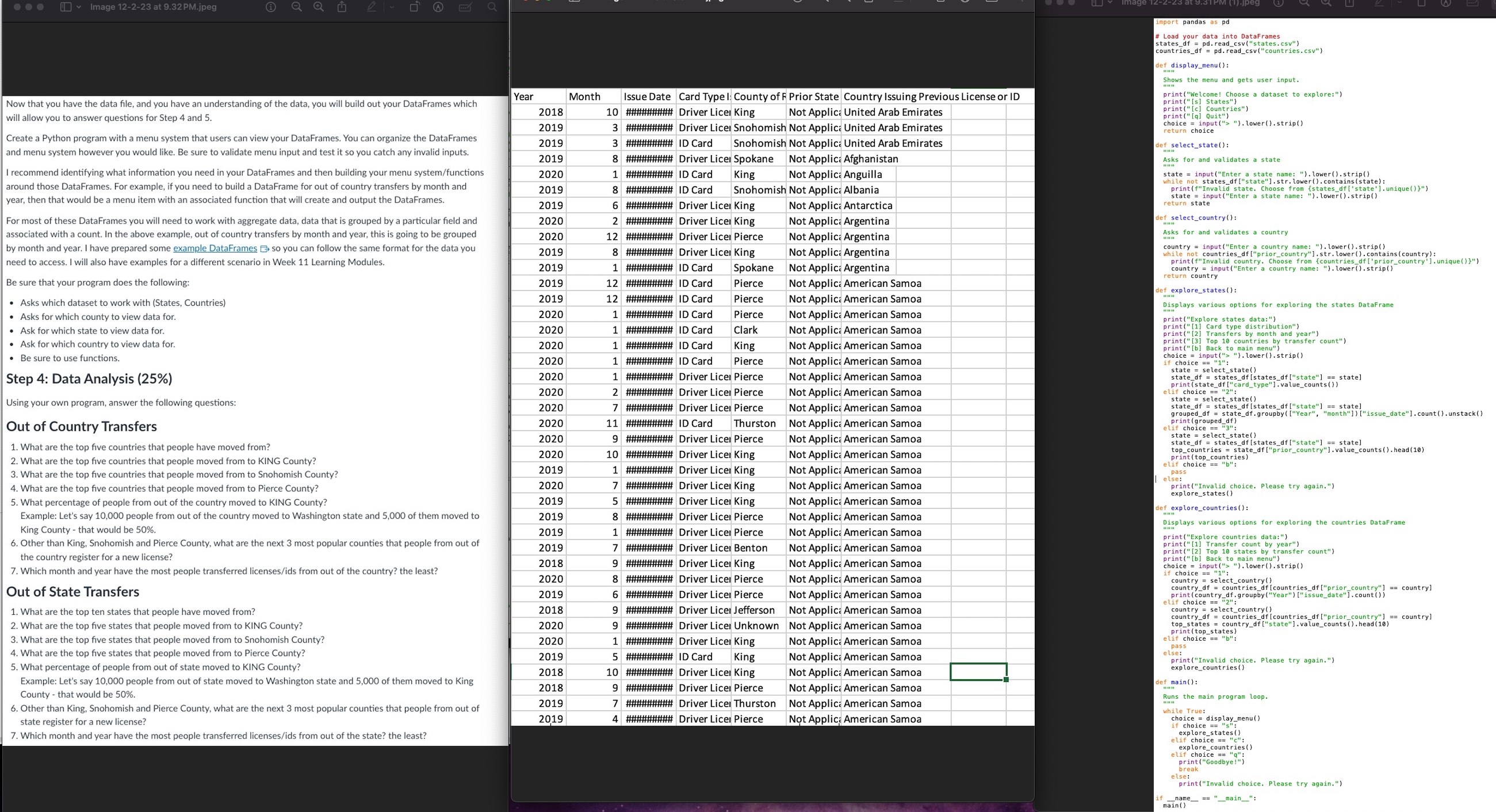Screen dimensions: 1496x812
Task: Open Share menu in left Preview window
Action: click(x=342, y=7)
